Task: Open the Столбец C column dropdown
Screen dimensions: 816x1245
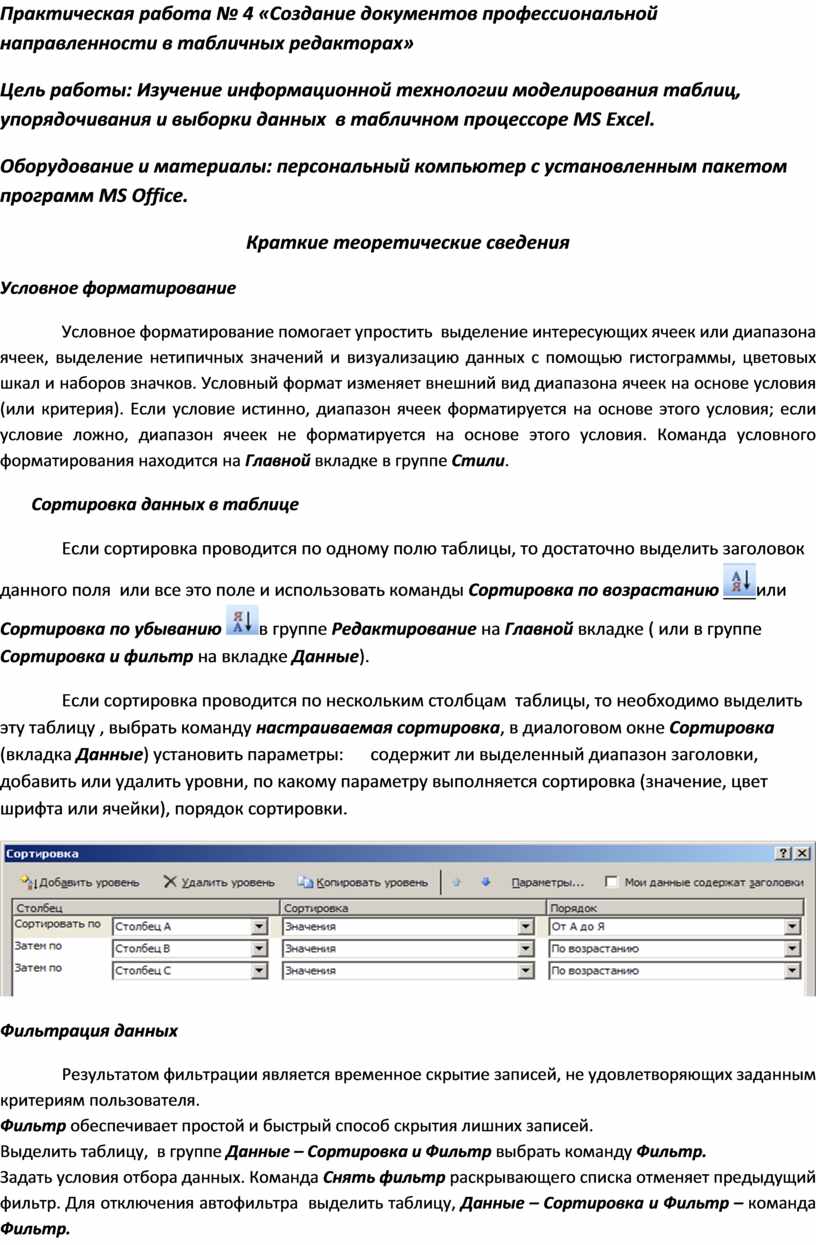Action: point(259,970)
